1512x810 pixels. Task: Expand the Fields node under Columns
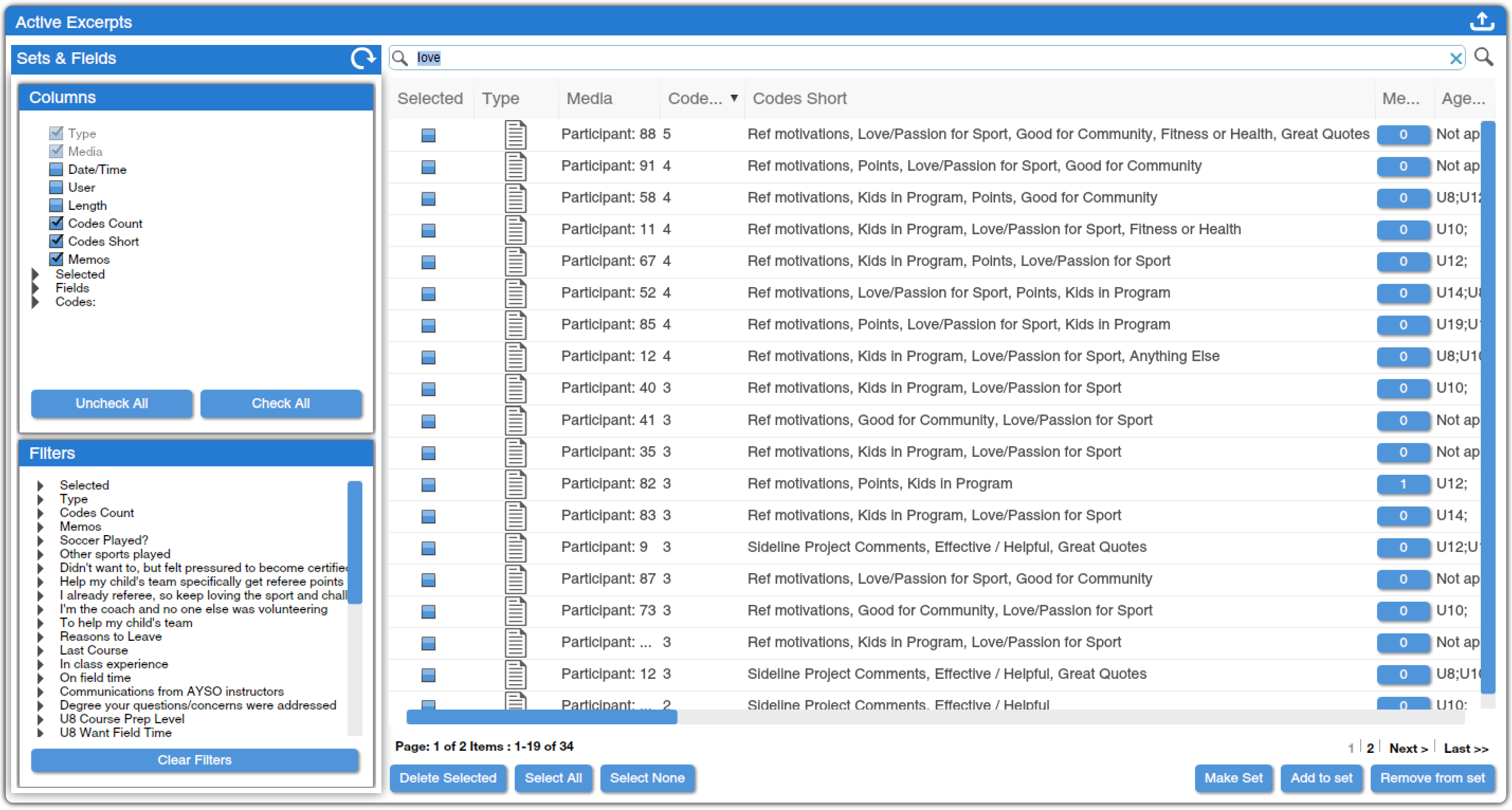[x=36, y=288]
